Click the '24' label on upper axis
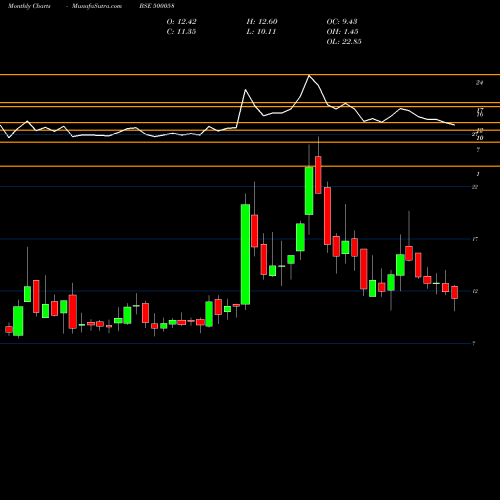Image resolution: width=500 pixels, height=500 pixels. coord(479,83)
